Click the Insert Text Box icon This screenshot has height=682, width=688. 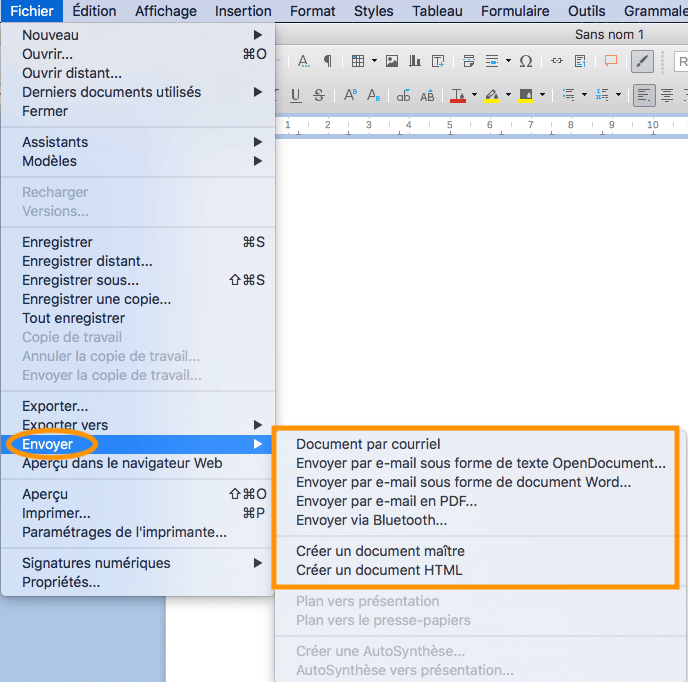point(438,61)
